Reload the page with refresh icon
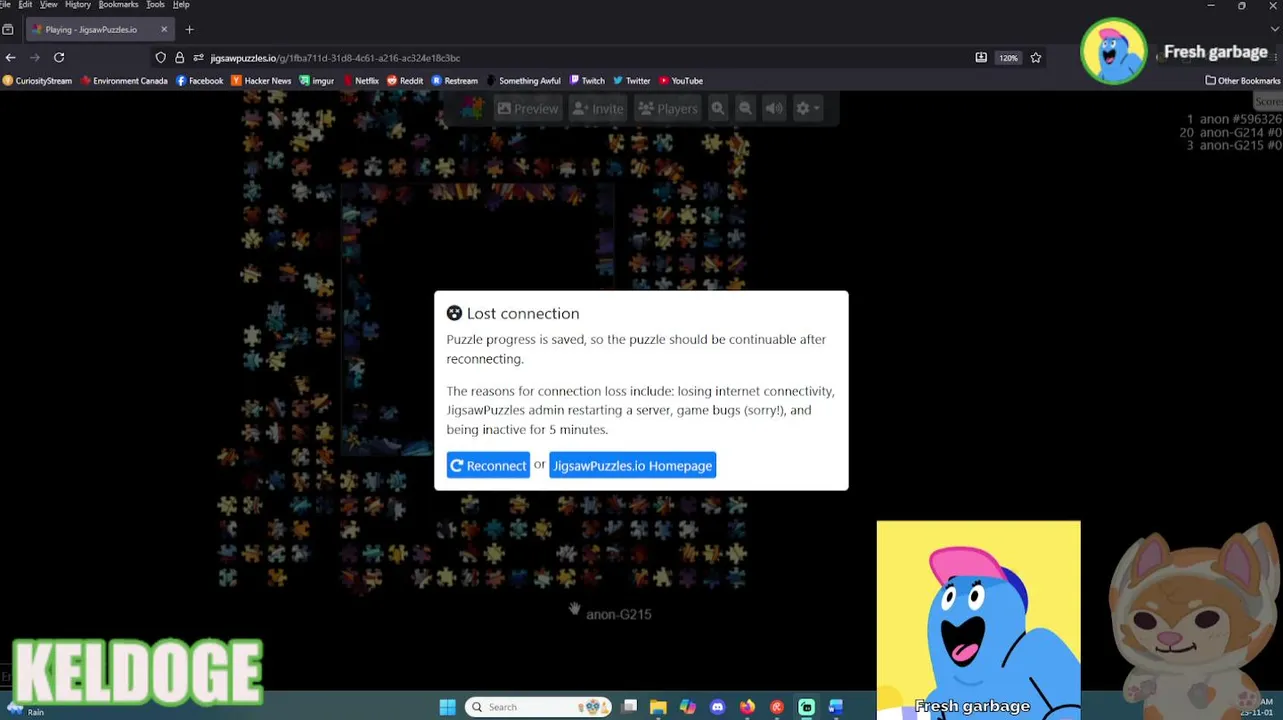 tap(59, 58)
